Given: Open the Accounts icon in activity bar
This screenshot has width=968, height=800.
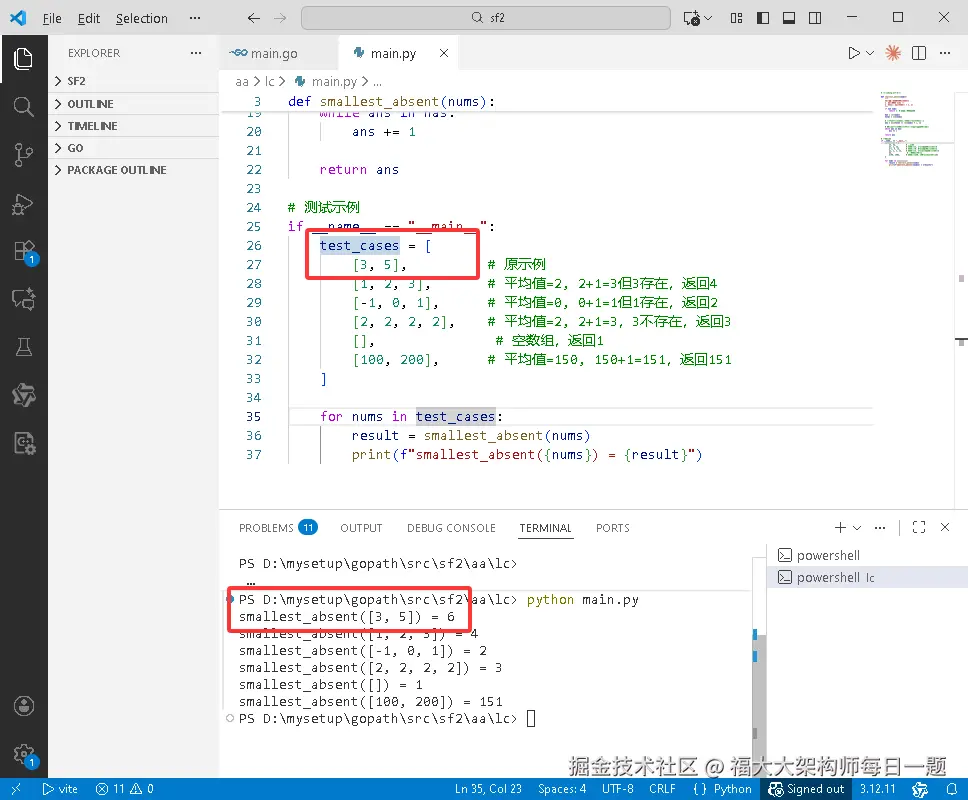Looking at the screenshot, I should (x=23, y=706).
